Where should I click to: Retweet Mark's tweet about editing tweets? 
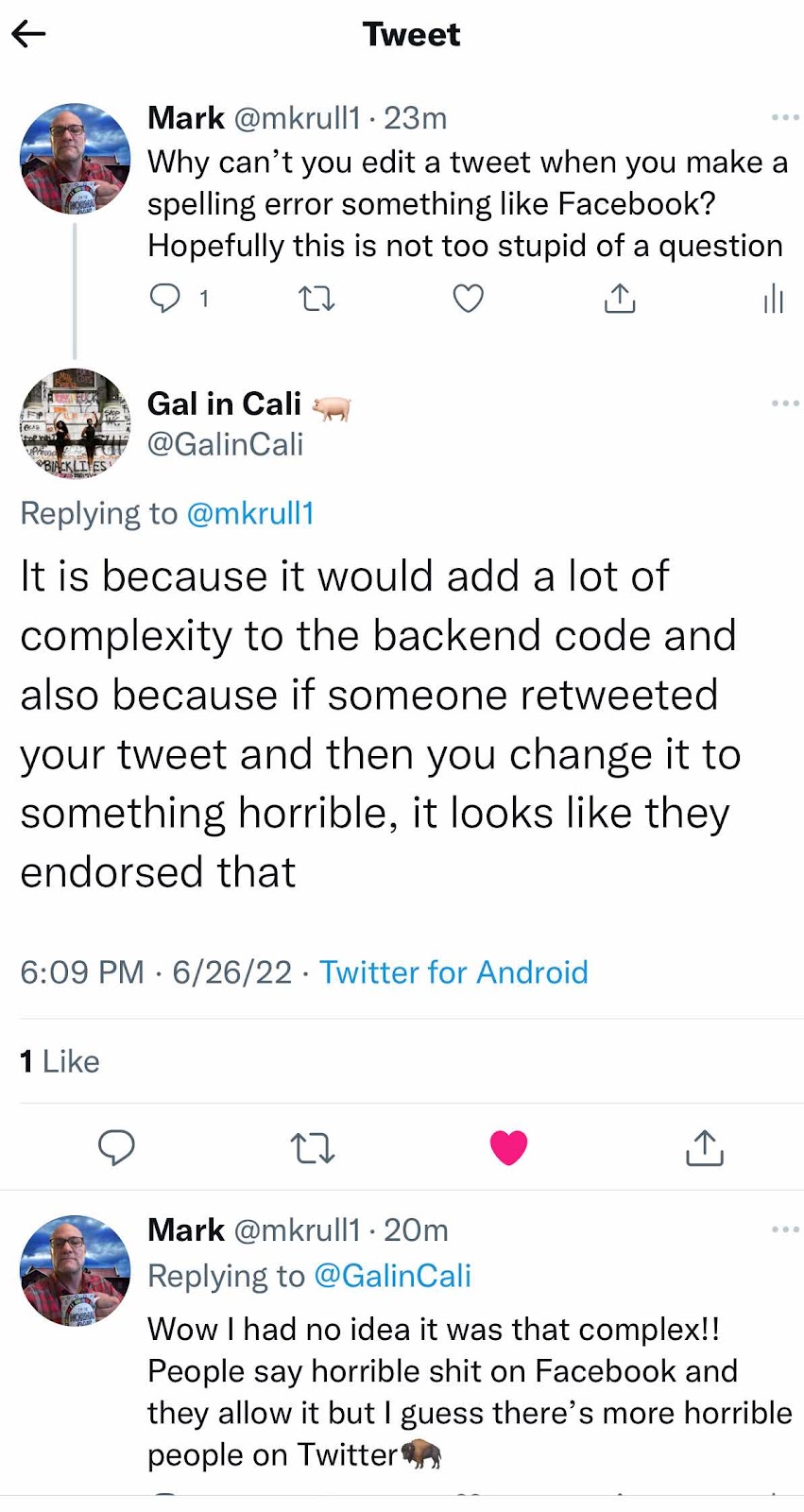tap(316, 300)
